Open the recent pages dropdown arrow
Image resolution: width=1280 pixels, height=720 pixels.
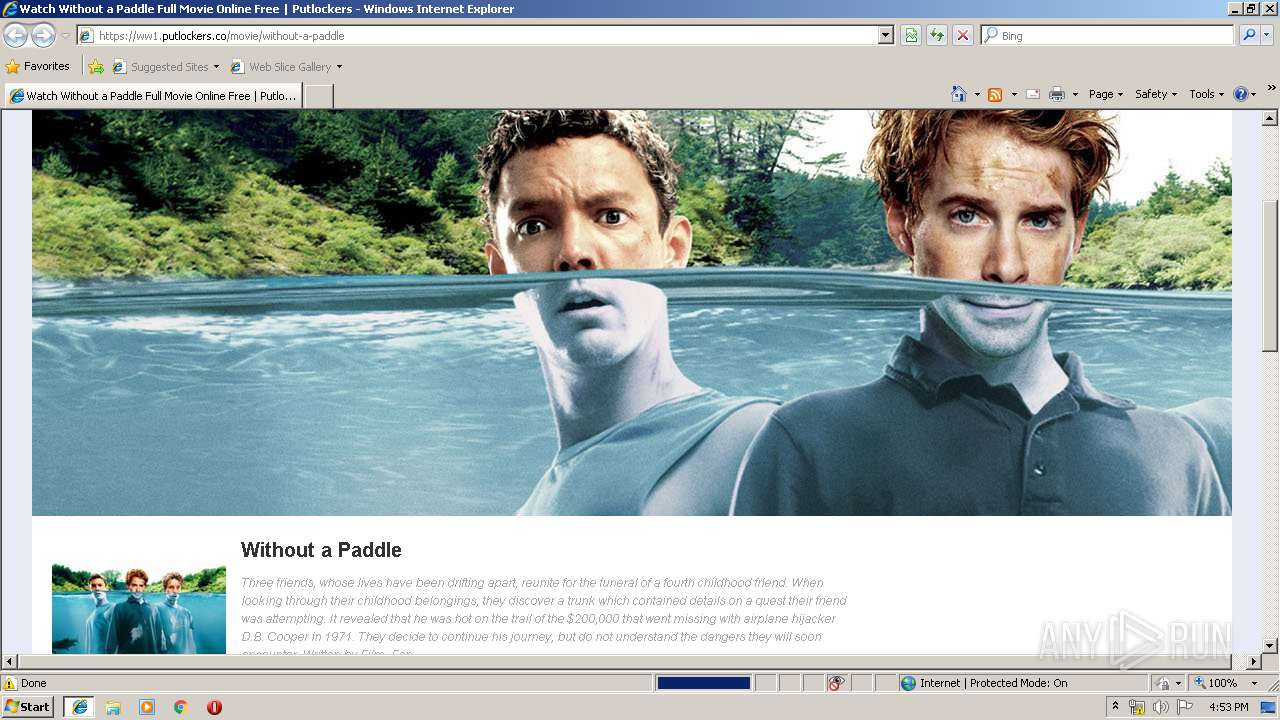click(x=65, y=36)
